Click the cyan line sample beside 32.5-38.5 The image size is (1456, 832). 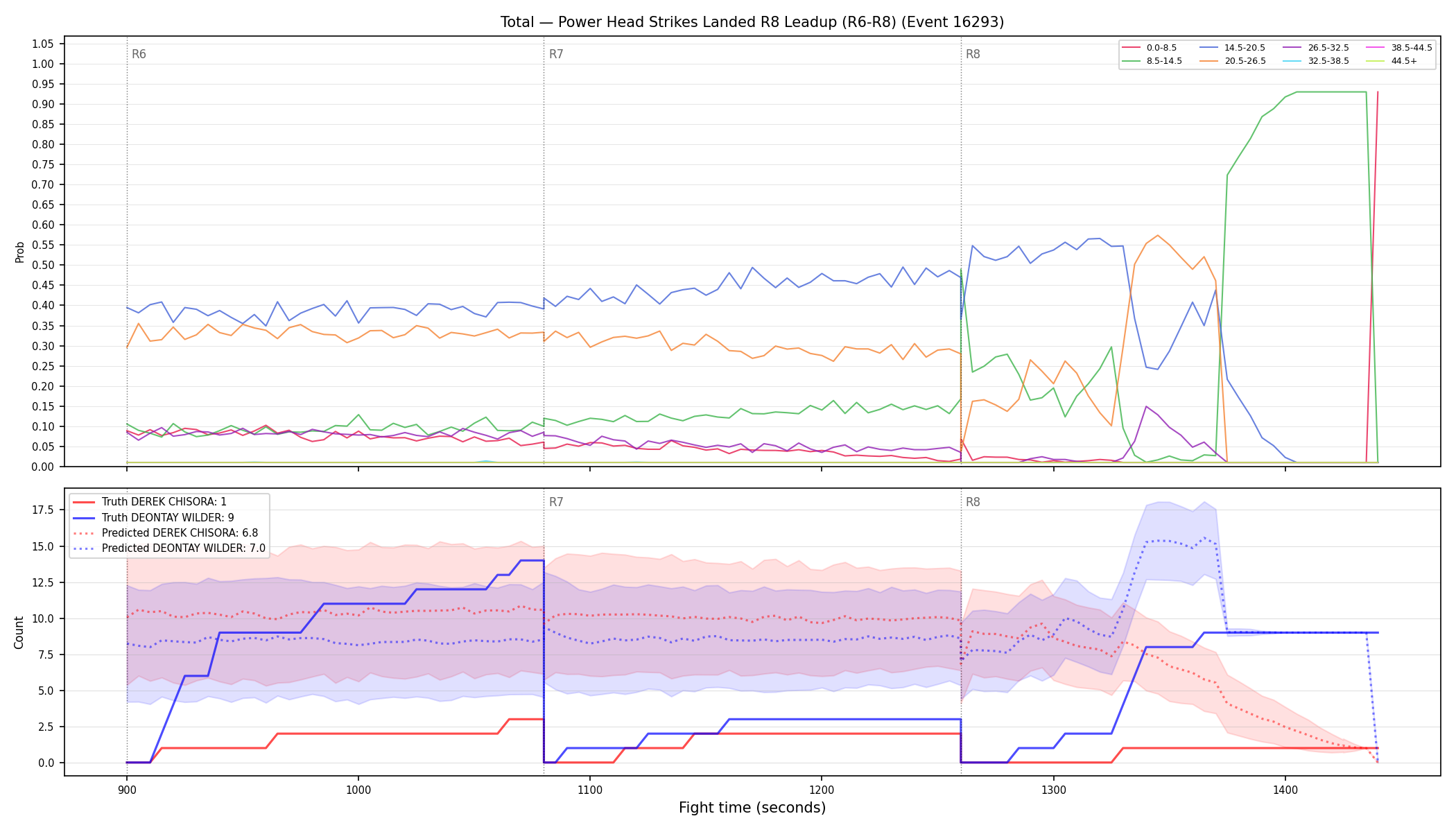[x=1292, y=61]
